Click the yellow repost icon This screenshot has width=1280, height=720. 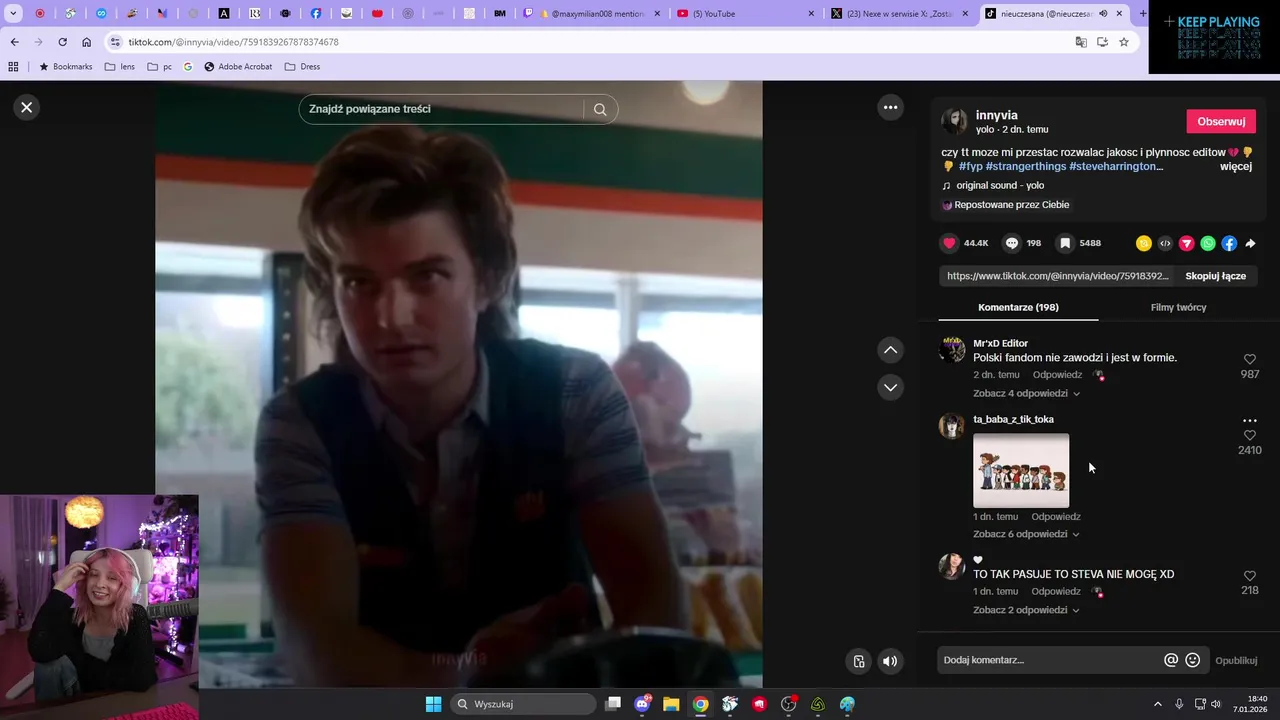tap(1144, 243)
